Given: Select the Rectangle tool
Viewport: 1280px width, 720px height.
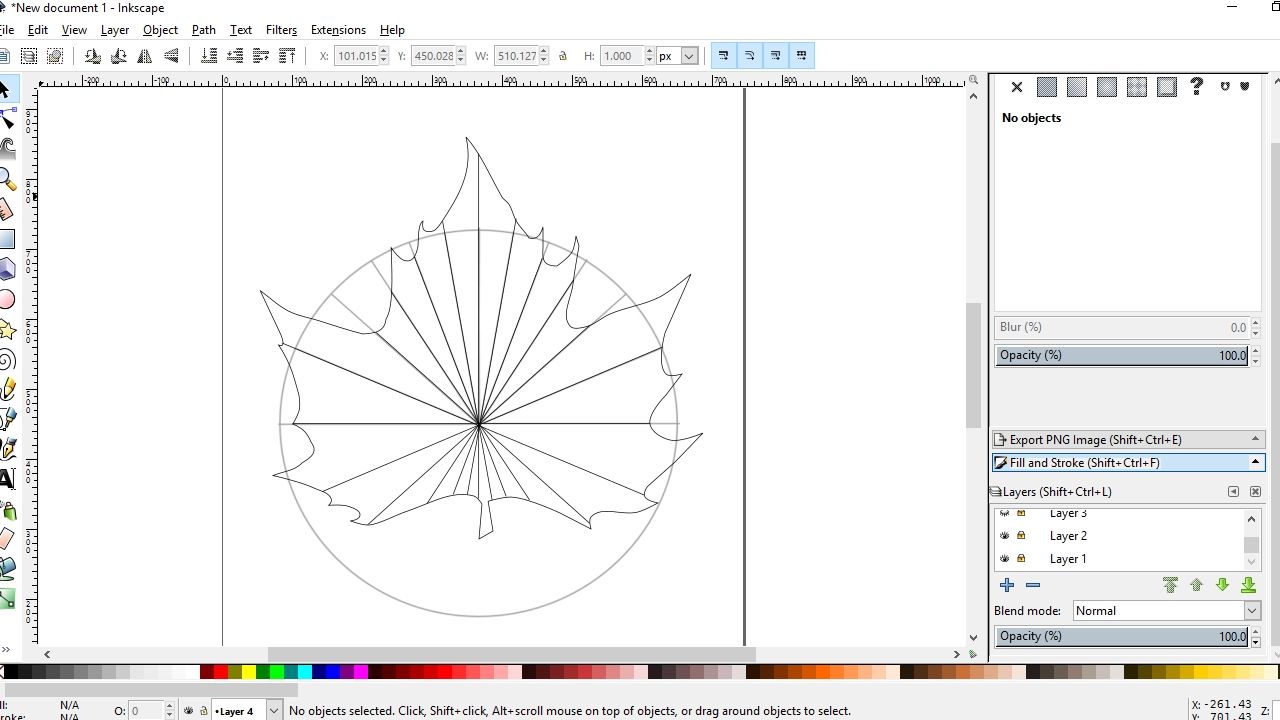Looking at the screenshot, I should [x=12, y=240].
